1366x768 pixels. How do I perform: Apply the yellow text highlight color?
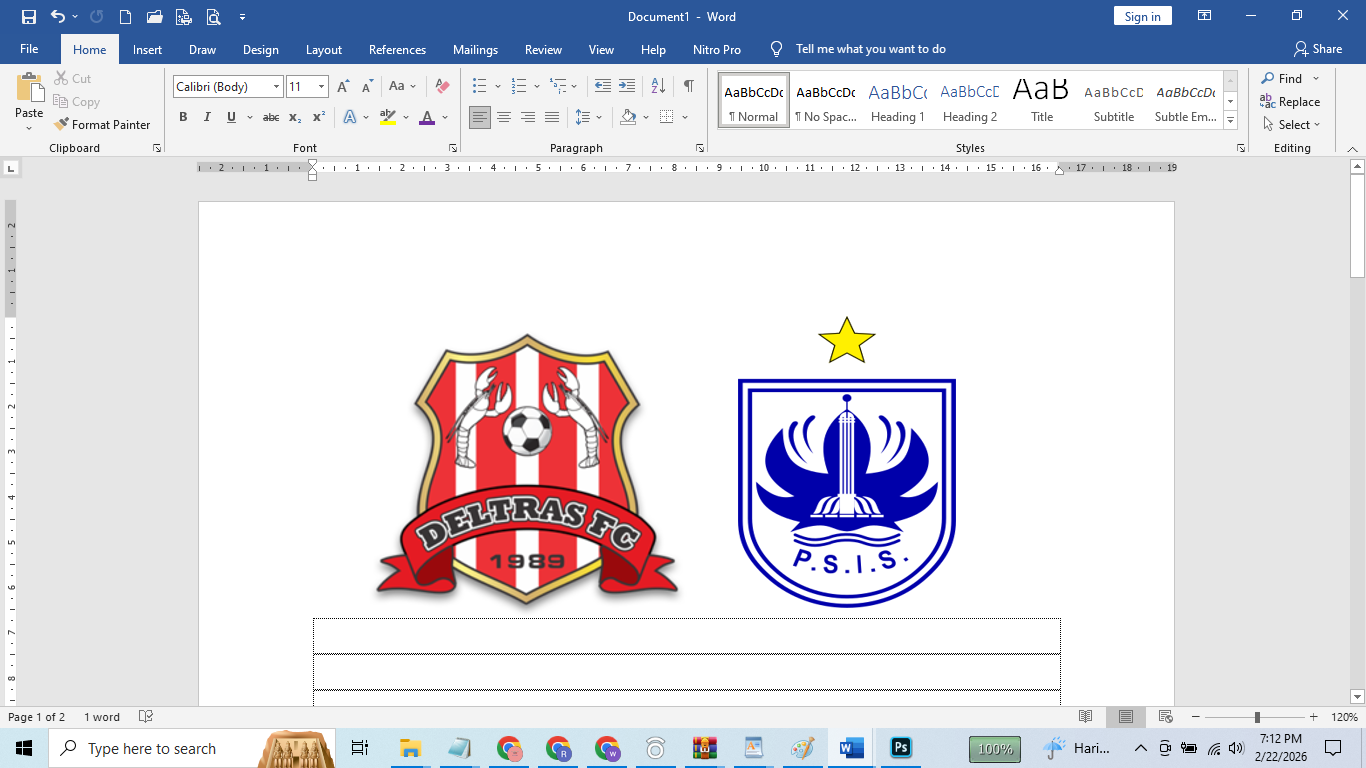pos(387,117)
